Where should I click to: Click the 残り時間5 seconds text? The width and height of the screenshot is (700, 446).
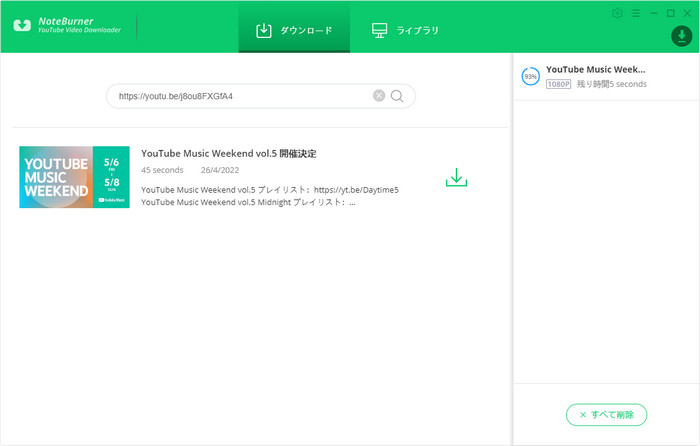tap(612, 84)
